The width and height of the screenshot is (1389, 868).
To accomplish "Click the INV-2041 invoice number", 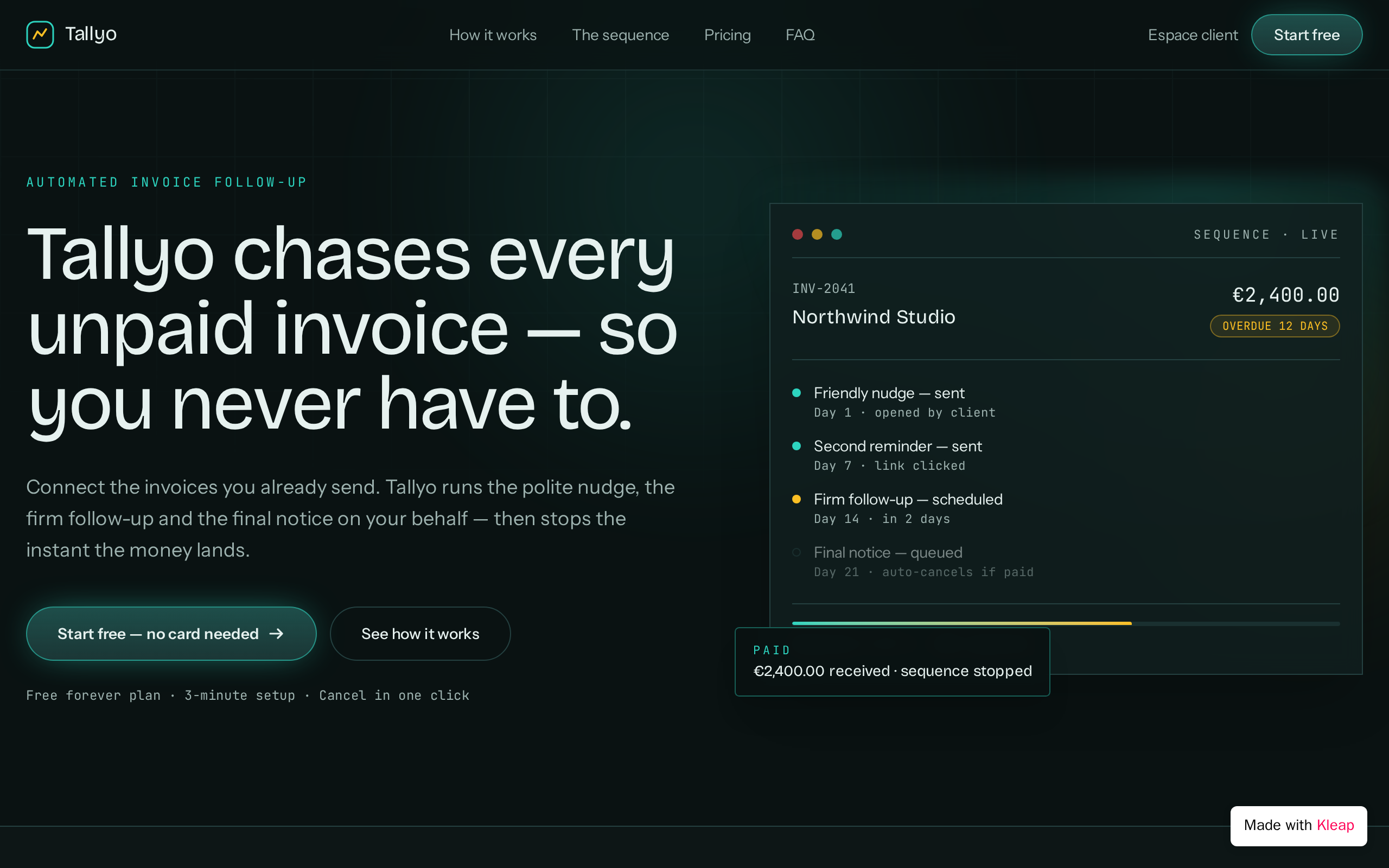I will coord(824,288).
